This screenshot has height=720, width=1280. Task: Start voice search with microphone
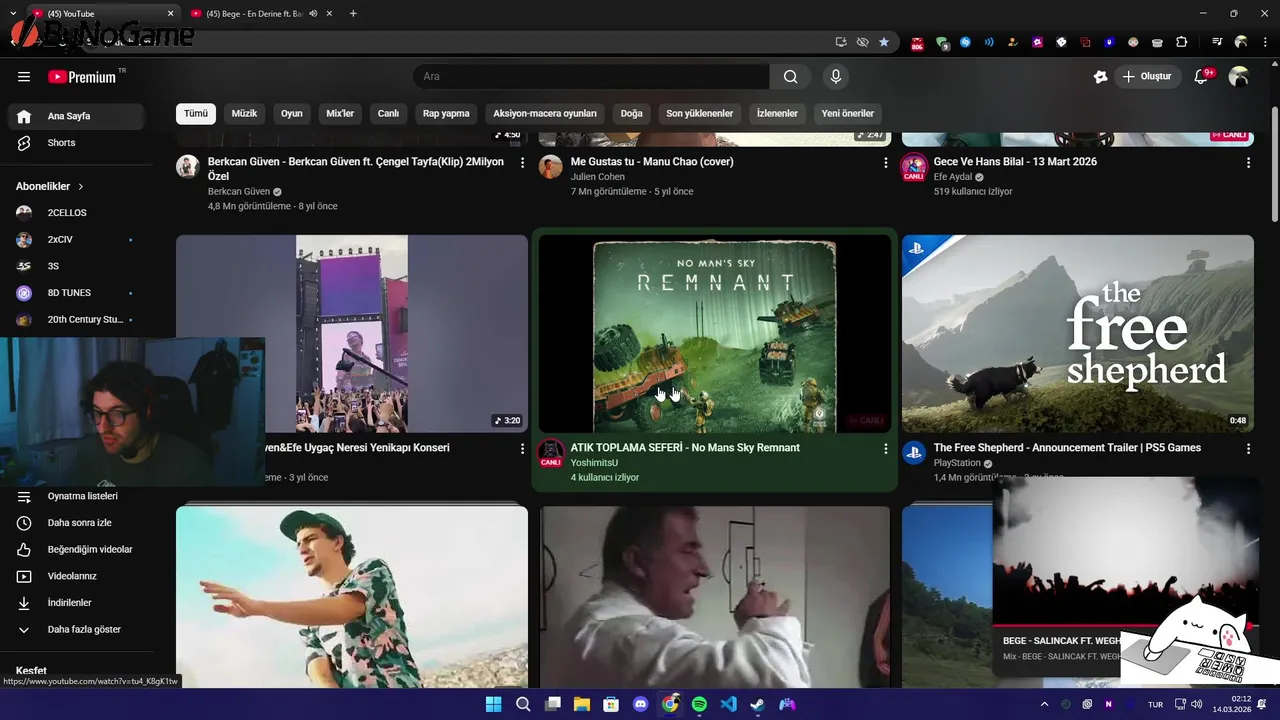tap(836, 77)
